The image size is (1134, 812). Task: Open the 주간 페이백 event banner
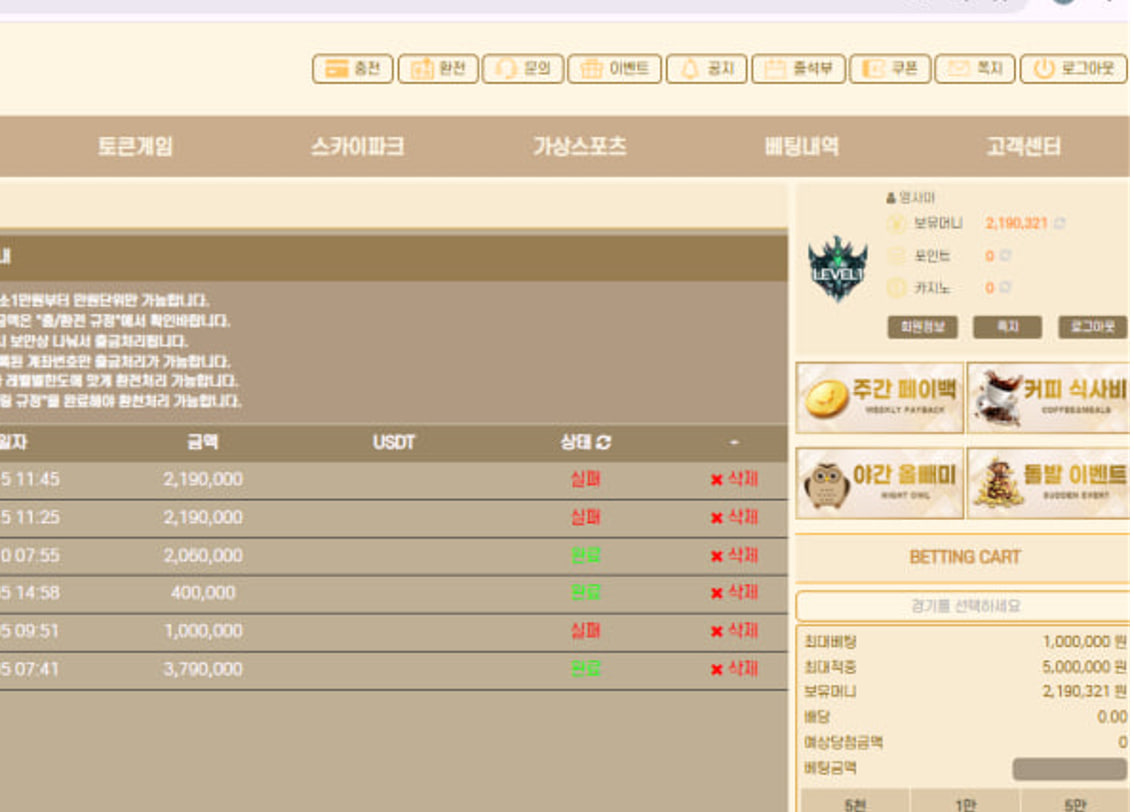(878, 398)
